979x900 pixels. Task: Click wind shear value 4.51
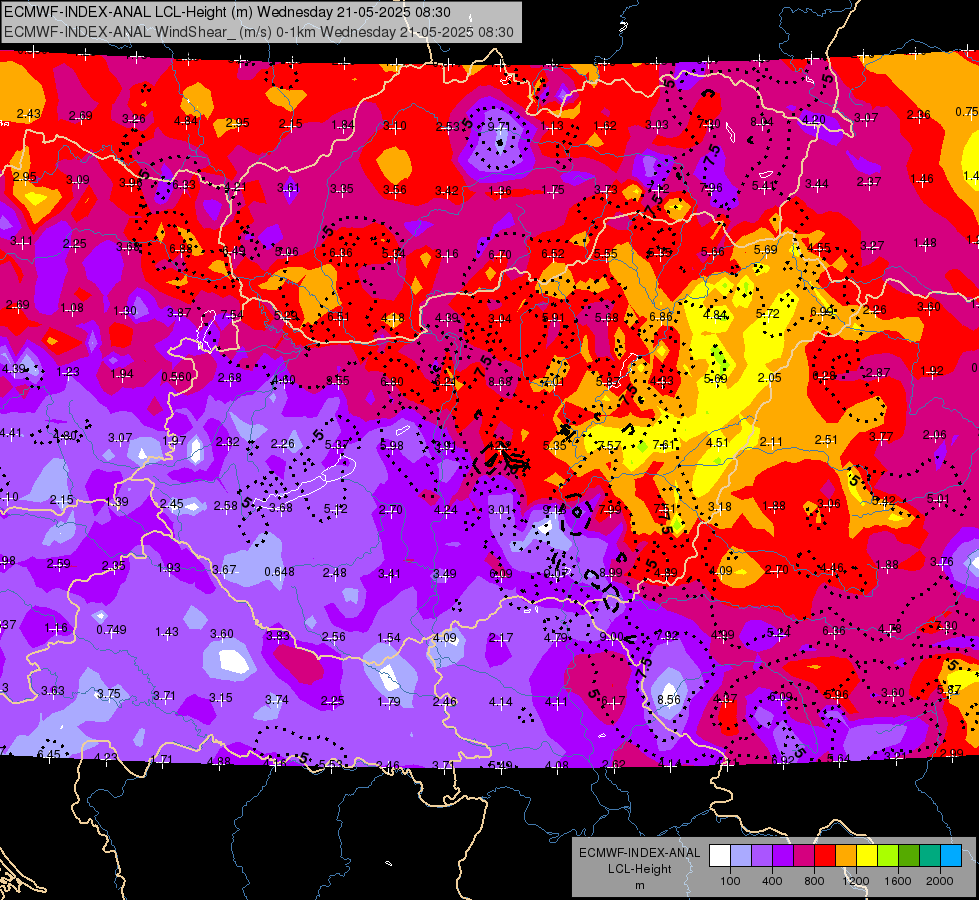717,442
